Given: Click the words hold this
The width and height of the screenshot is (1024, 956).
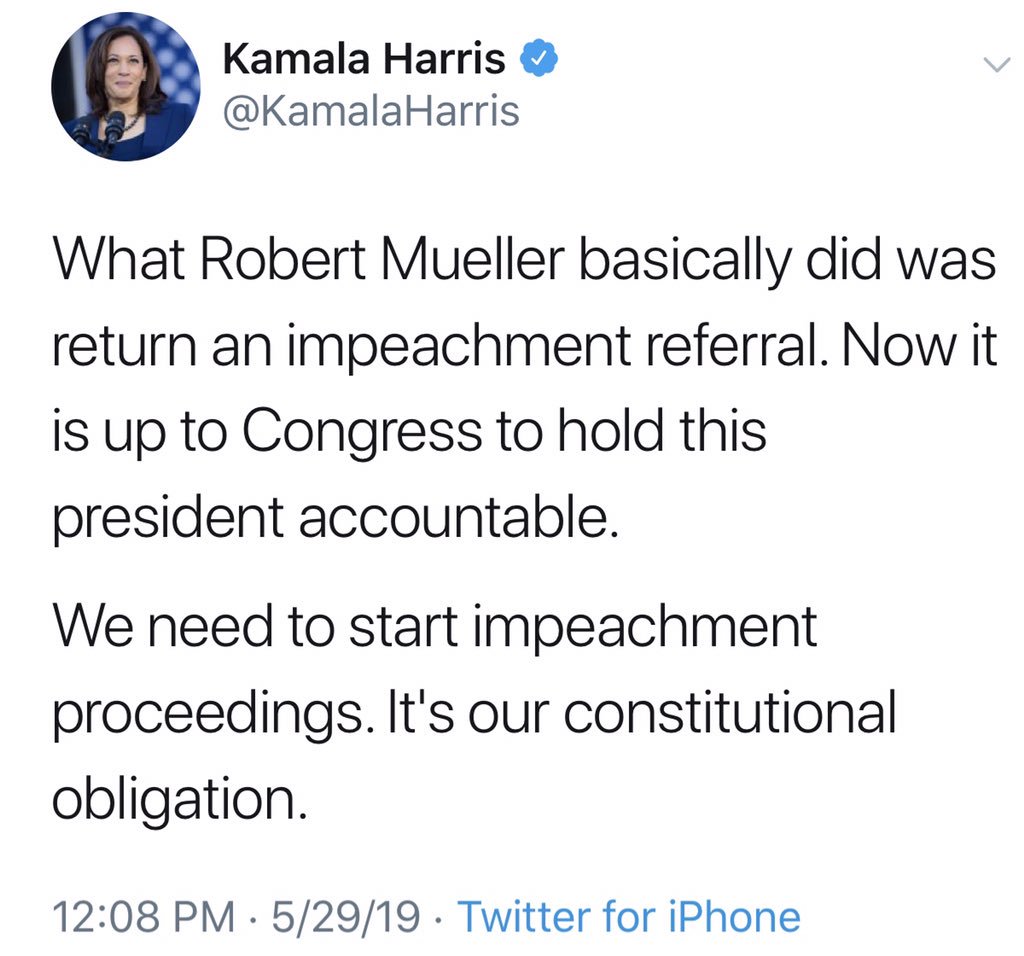Looking at the screenshot, I should click(662, 431).
